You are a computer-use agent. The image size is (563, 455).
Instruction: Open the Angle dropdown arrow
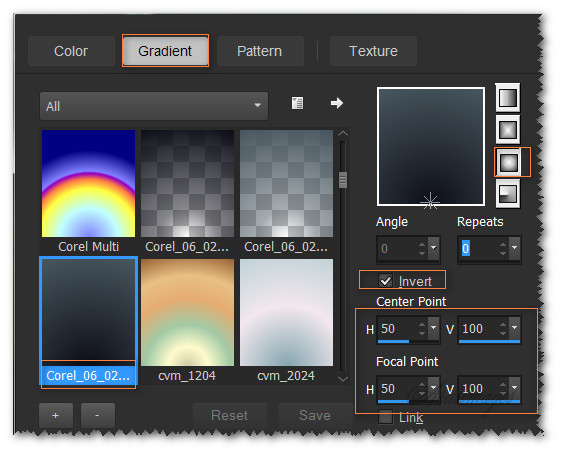point(434,248)
